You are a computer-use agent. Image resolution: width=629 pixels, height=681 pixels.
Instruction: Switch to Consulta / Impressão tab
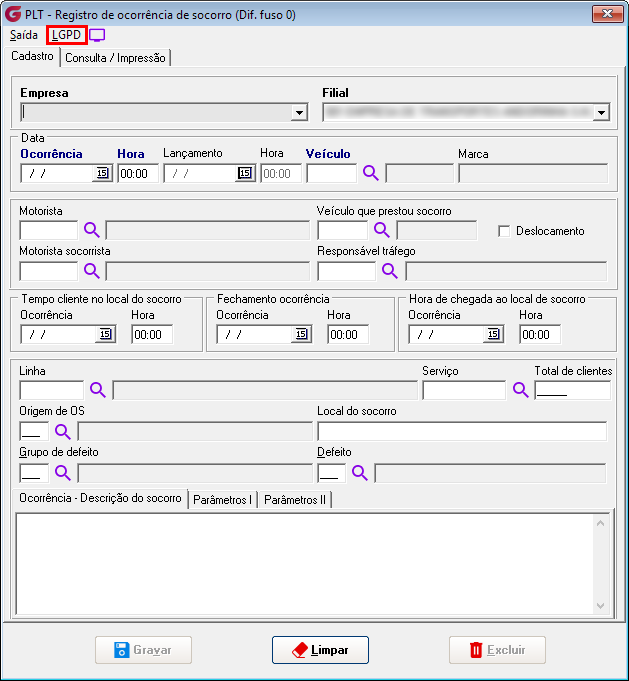click(115, 58)
